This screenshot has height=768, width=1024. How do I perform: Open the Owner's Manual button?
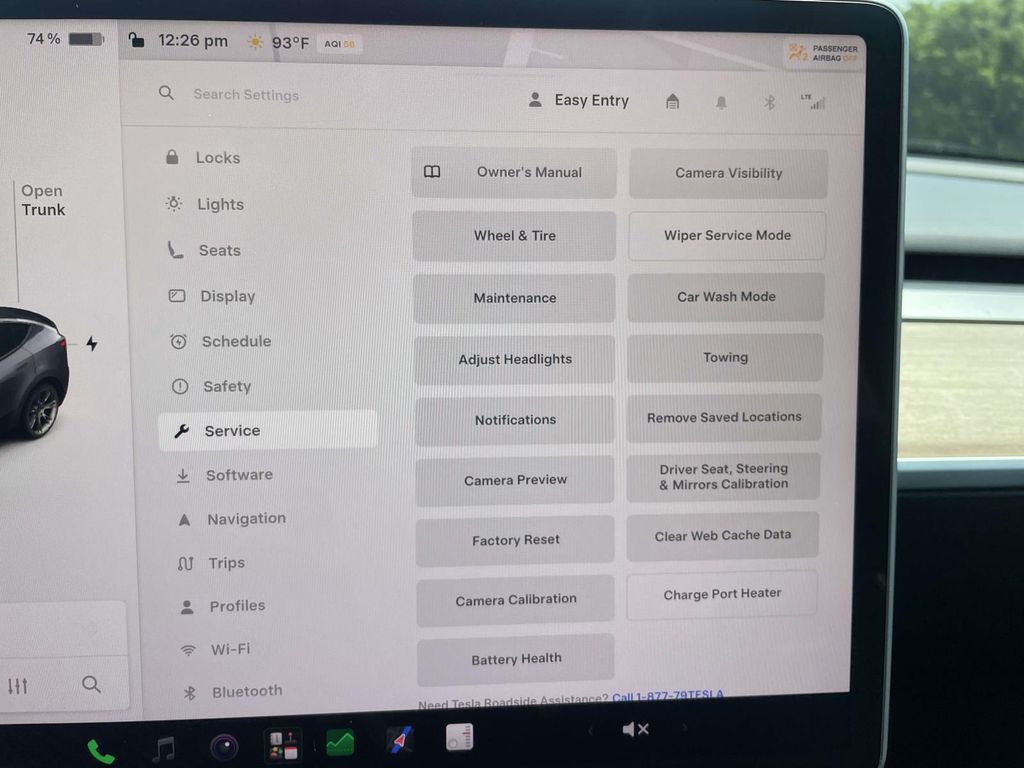(514, 172)
